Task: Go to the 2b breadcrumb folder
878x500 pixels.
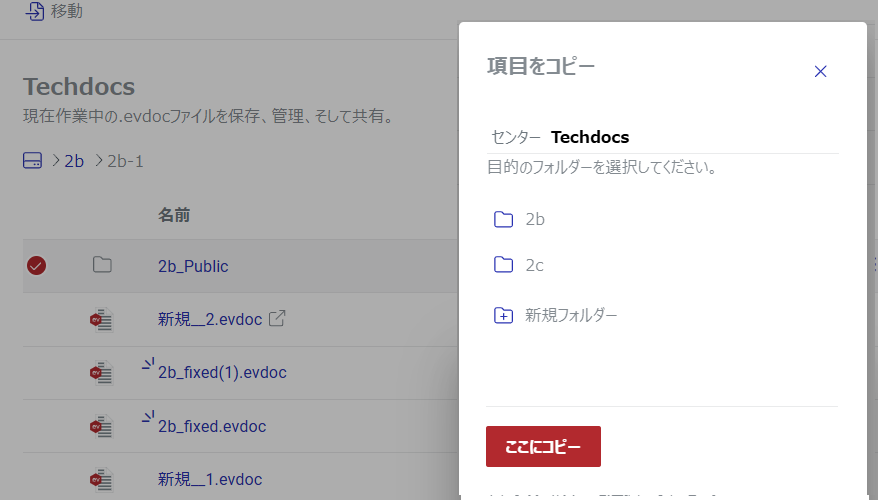Action: (74, 161)
